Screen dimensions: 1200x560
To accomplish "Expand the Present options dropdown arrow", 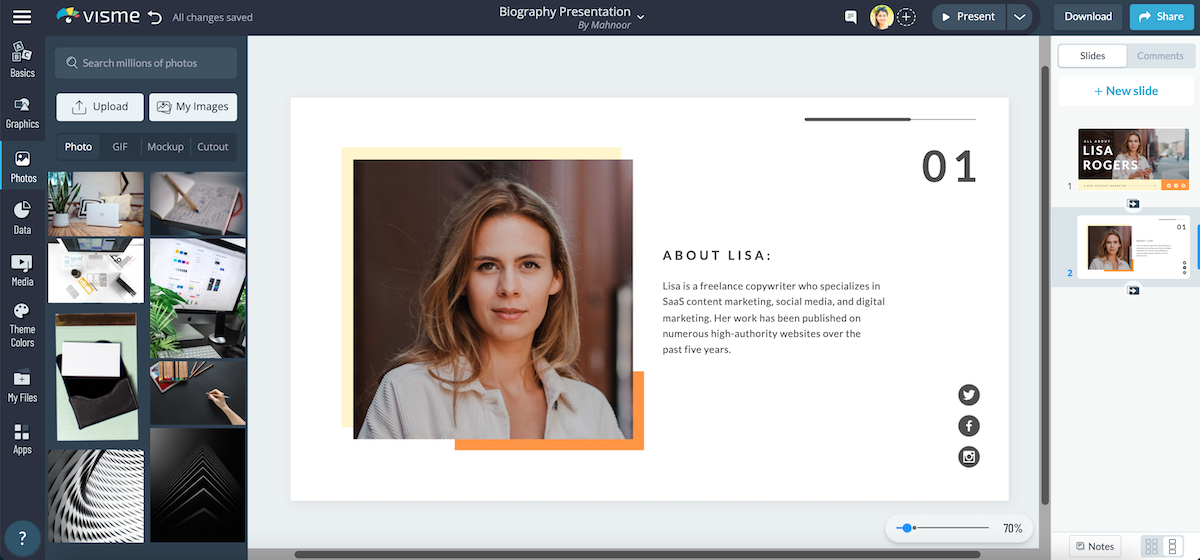I will [1019, 17].
